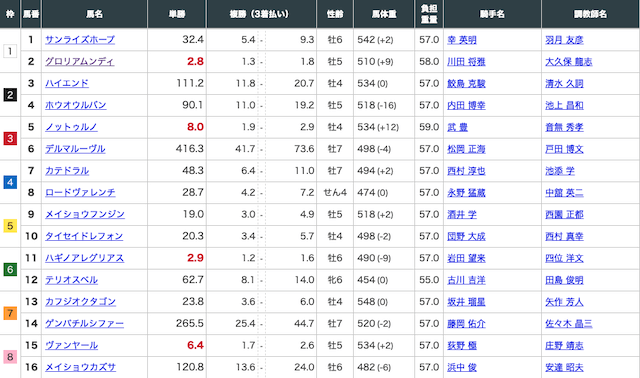Open horse link サンライズホープ
The height and width of the screenshot is (378, 640).
point(80,40)
